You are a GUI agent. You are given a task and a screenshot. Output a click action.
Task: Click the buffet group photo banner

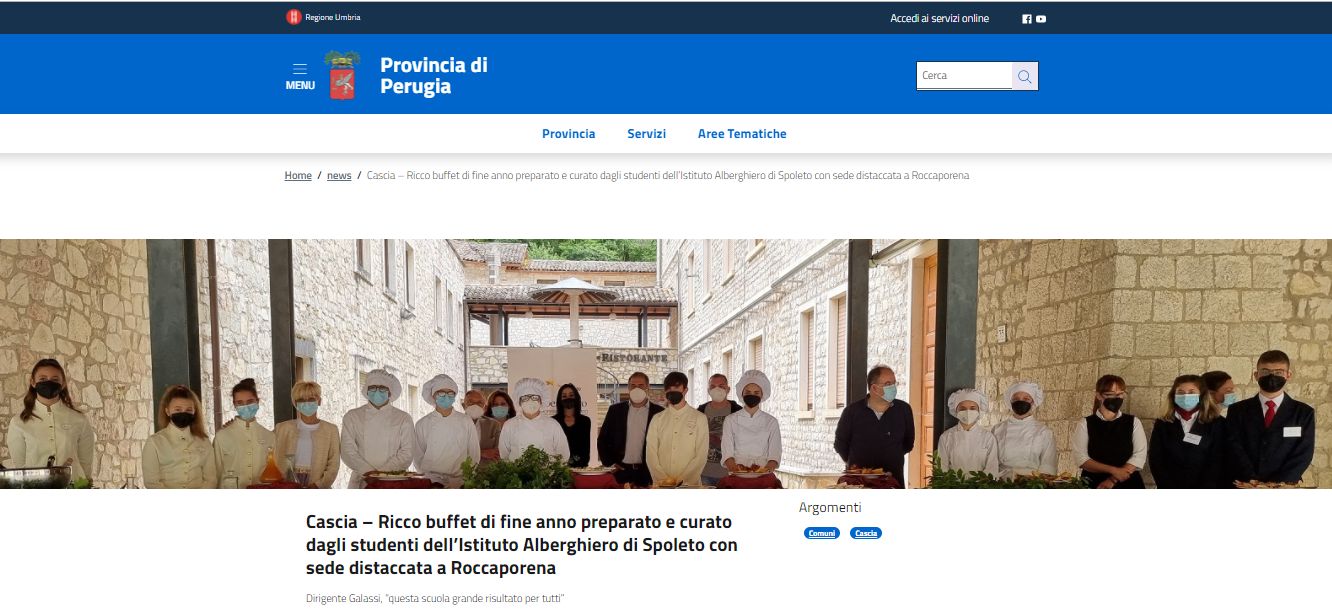[x=666, y=364]
